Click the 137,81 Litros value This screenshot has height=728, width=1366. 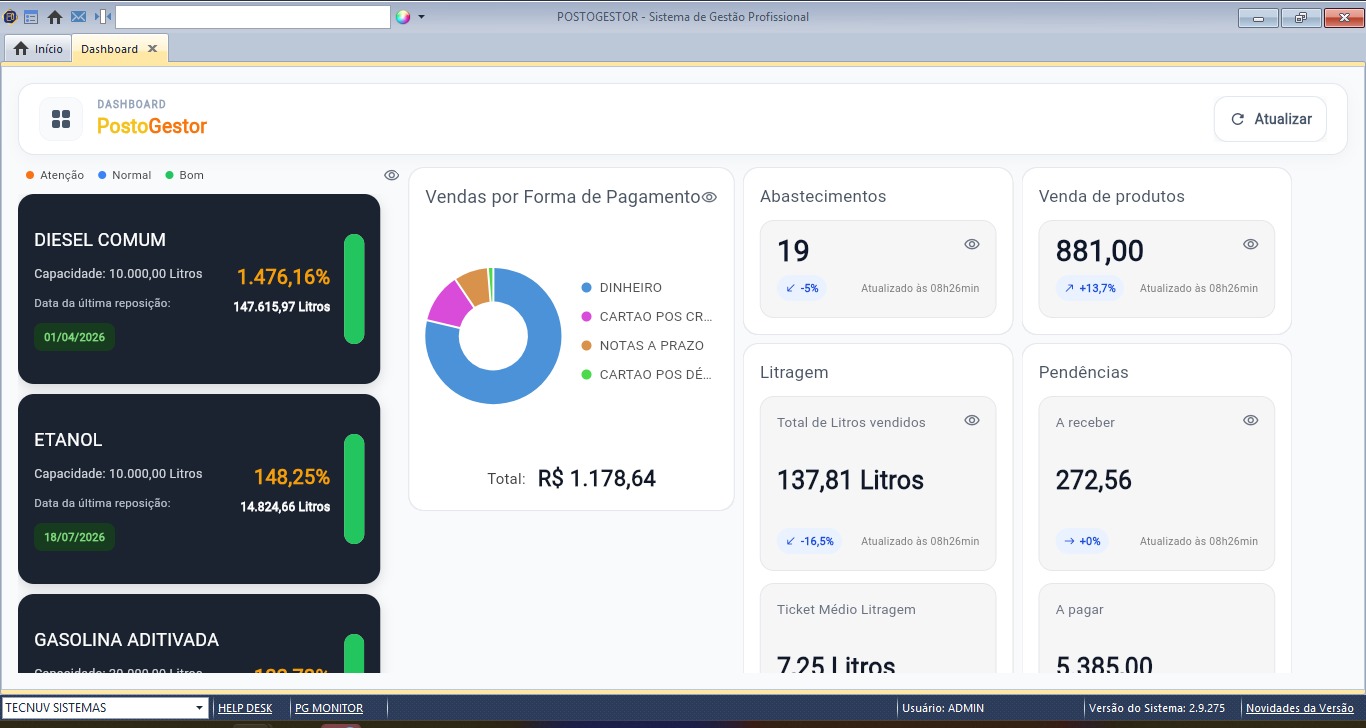pyautogui.click(x=850, y=480)
